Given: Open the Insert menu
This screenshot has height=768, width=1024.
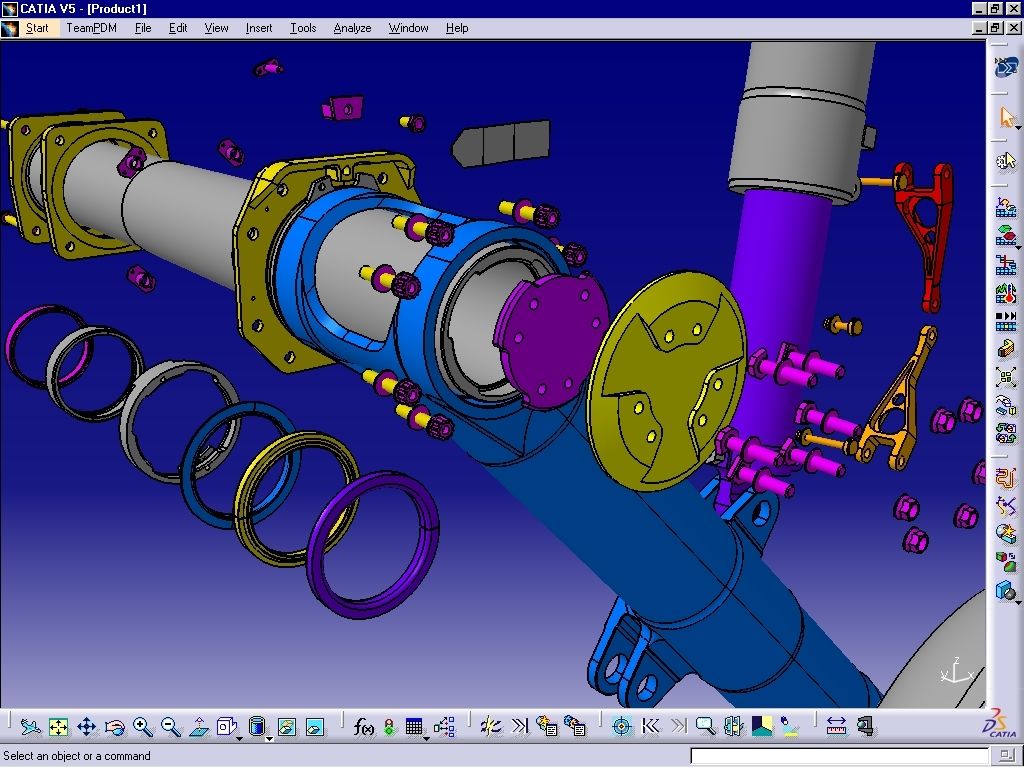Looking at the screenshot, I should pyautogui.click(x=259, y=28).
